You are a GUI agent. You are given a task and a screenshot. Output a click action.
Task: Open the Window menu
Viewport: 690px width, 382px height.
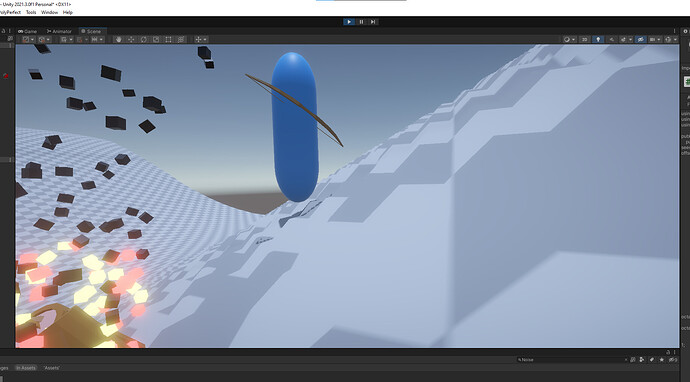49,12
